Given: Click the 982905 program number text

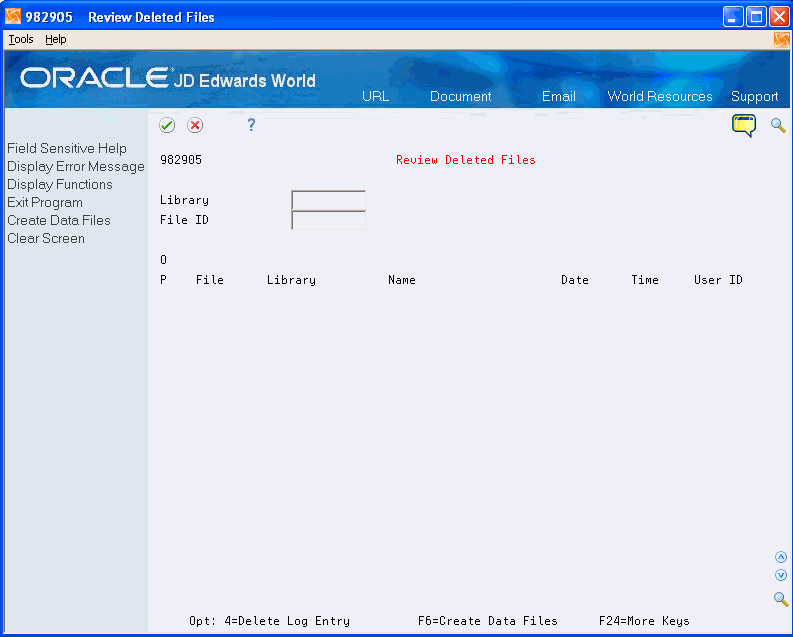Looking at the screenshot, I should pos(181,160).
